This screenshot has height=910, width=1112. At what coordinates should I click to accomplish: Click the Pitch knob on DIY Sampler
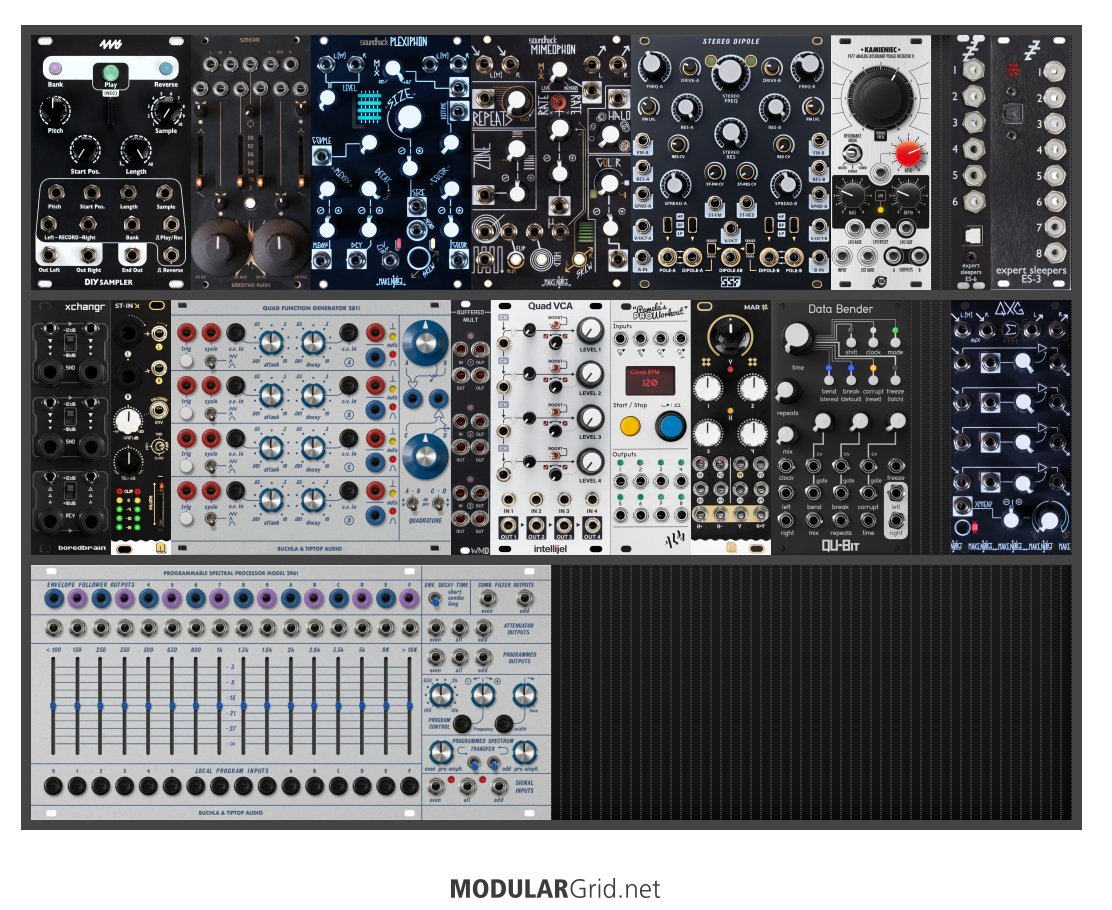[x=55, y=111]
